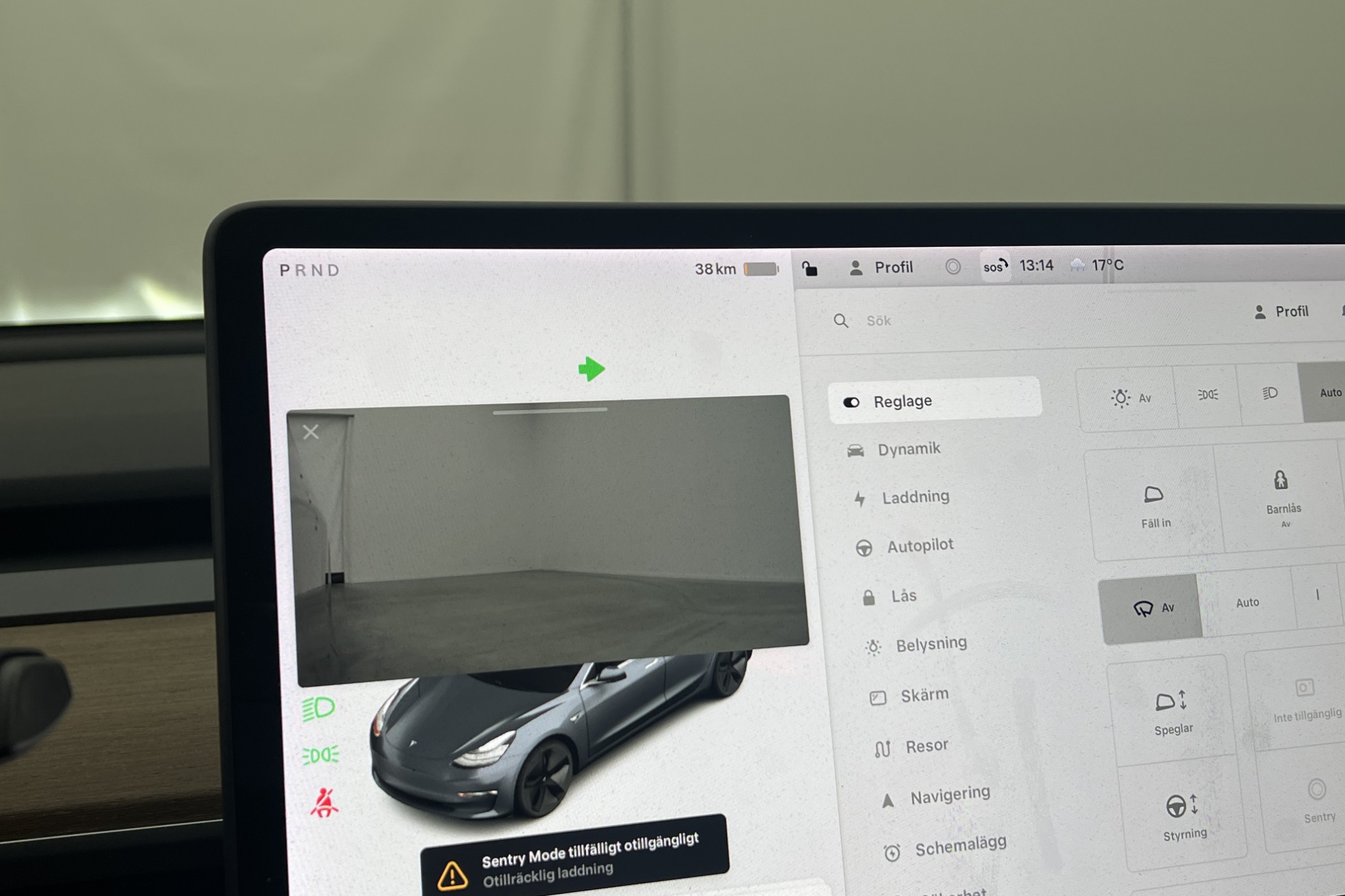Open the Dynamik settings section
1345x896 pixels.
click(904, 449)
